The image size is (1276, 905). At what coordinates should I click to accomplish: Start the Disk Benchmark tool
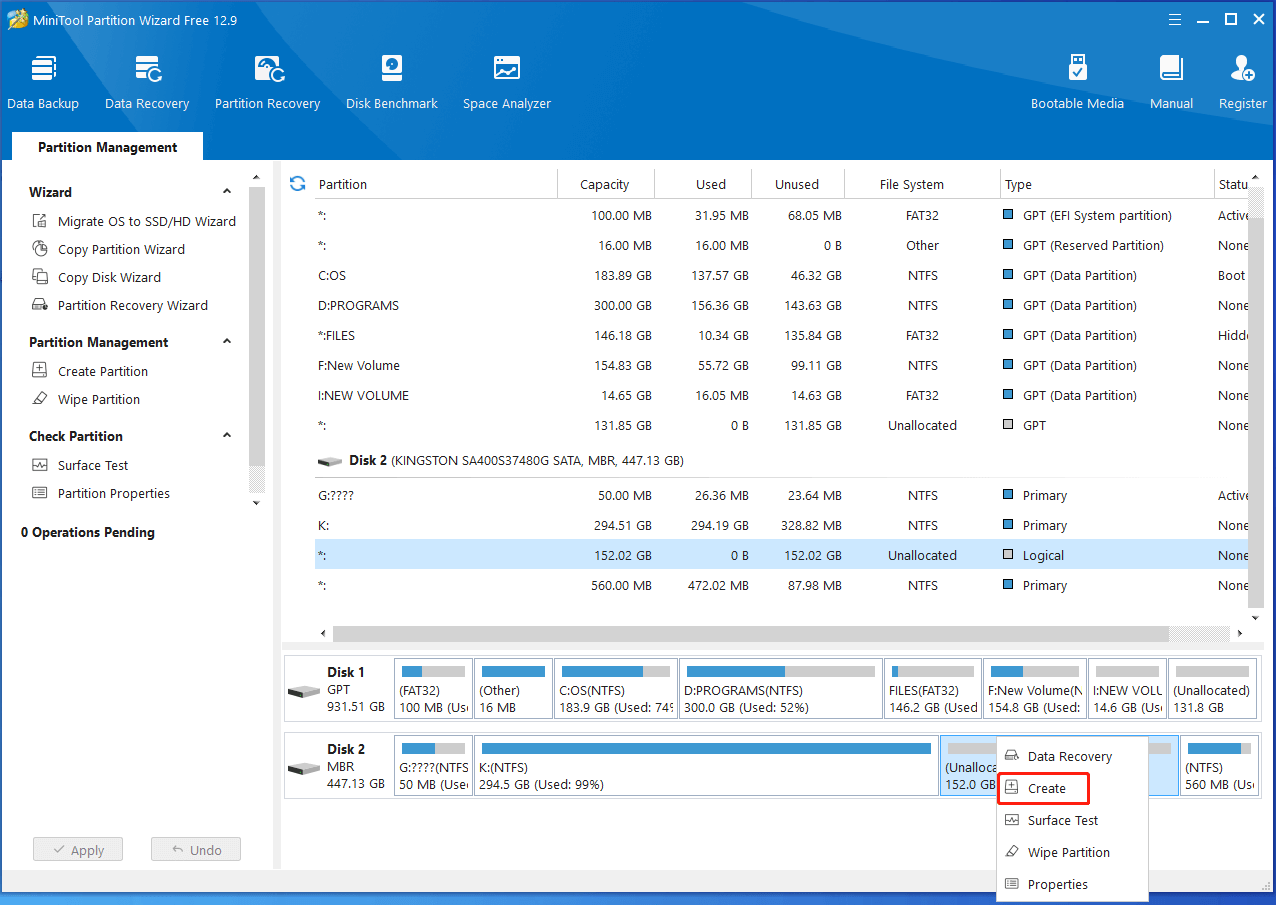click(x=392, y=82)
